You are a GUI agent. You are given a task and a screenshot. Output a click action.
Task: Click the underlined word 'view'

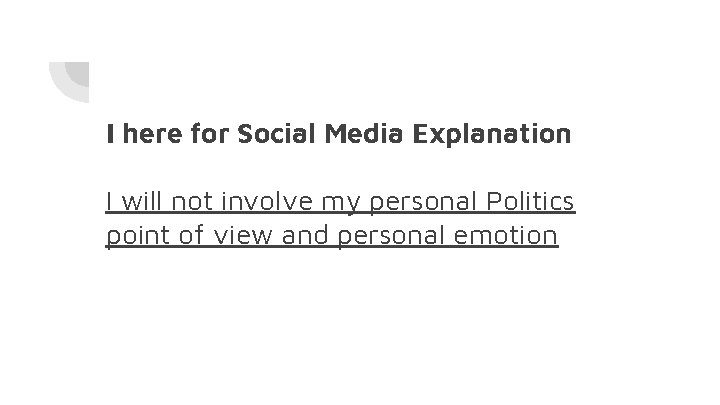[x=226, y=236]
